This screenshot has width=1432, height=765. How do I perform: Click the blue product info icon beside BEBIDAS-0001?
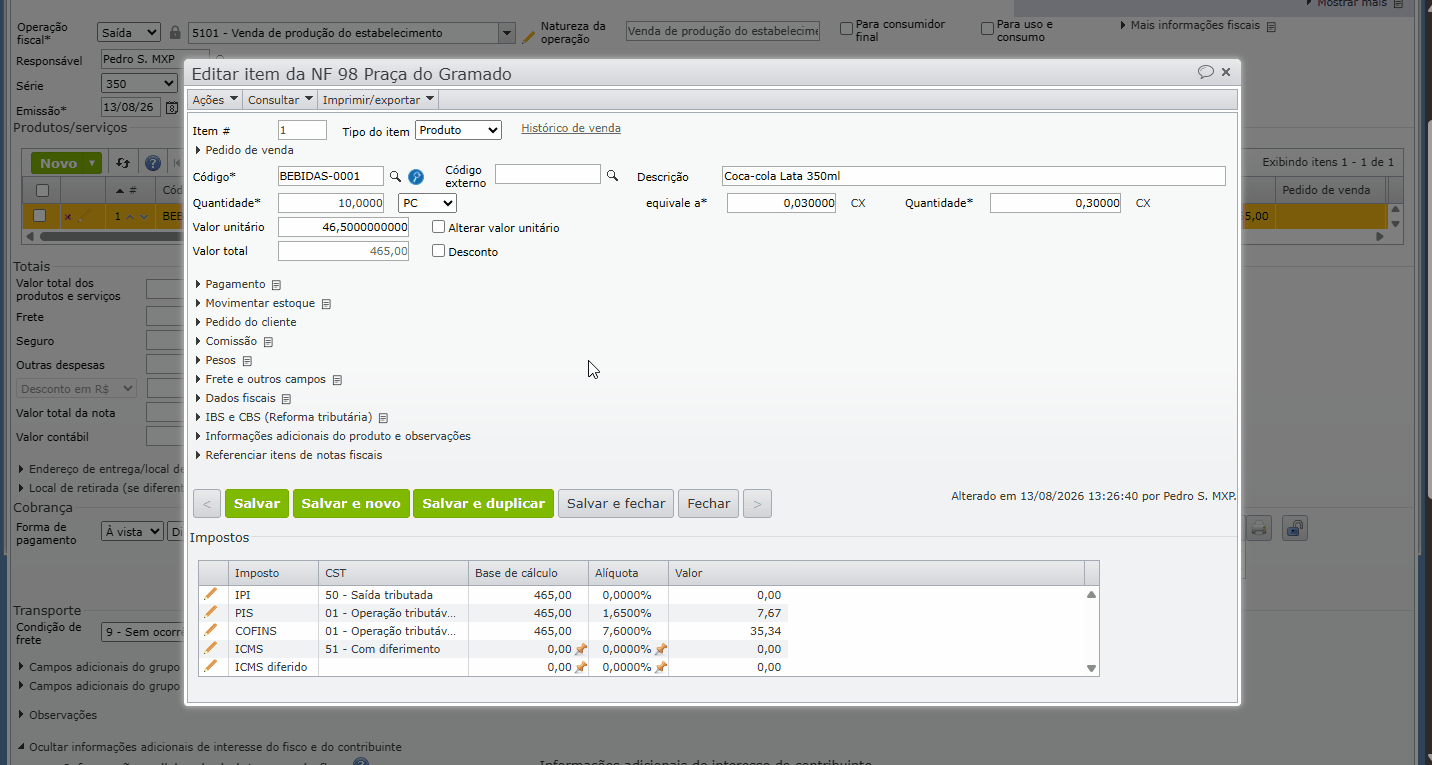tap(416, 177)
